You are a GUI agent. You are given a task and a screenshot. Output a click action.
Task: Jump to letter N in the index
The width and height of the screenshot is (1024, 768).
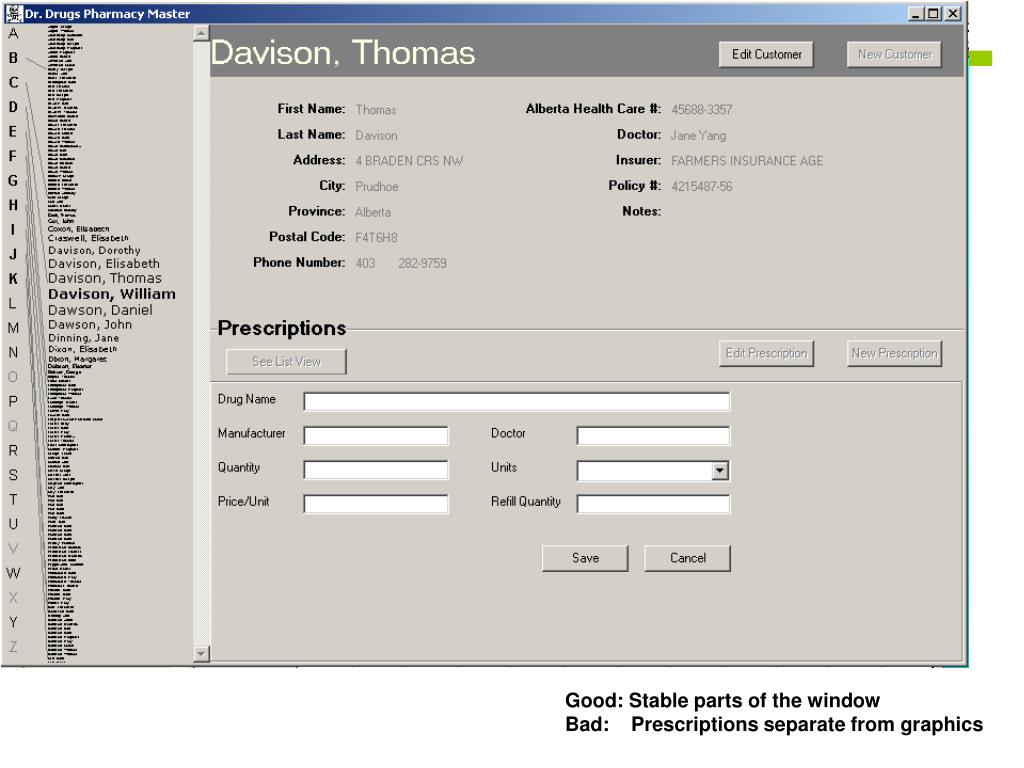tap(13, 353)
